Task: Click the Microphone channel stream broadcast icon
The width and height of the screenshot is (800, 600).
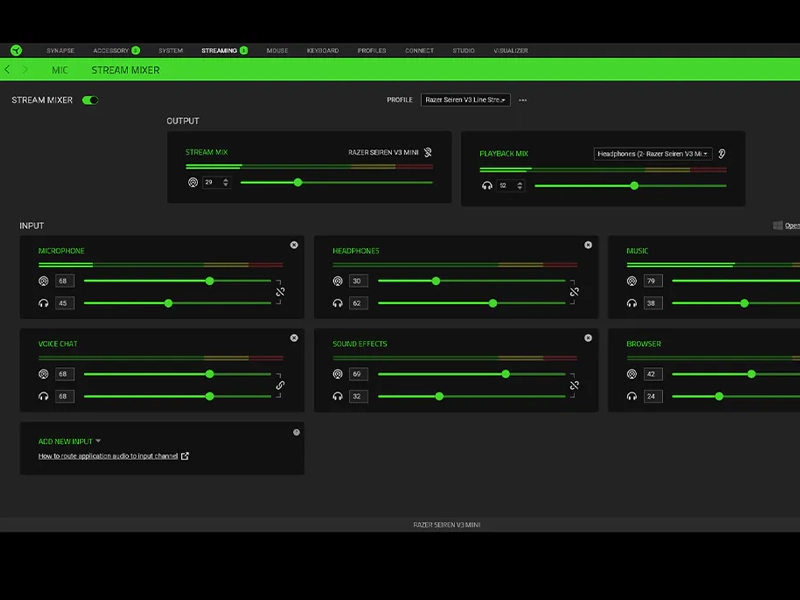Action: 44,281
